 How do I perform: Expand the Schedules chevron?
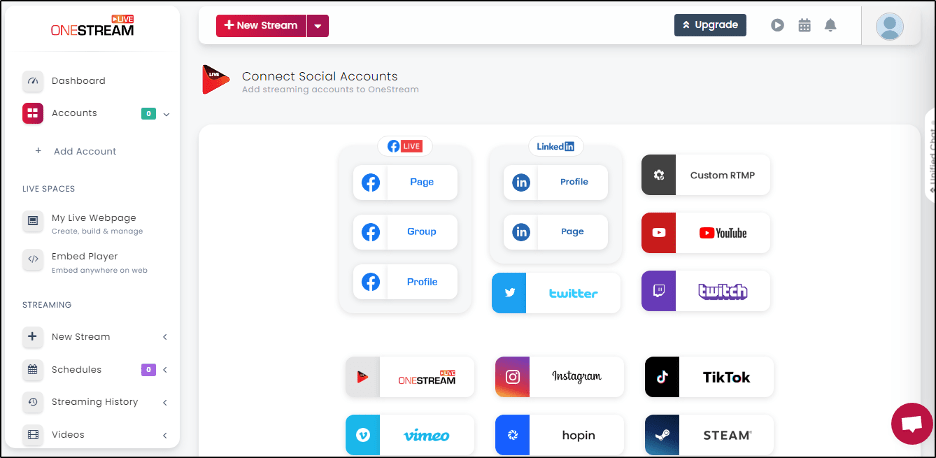tap(165, 370)
